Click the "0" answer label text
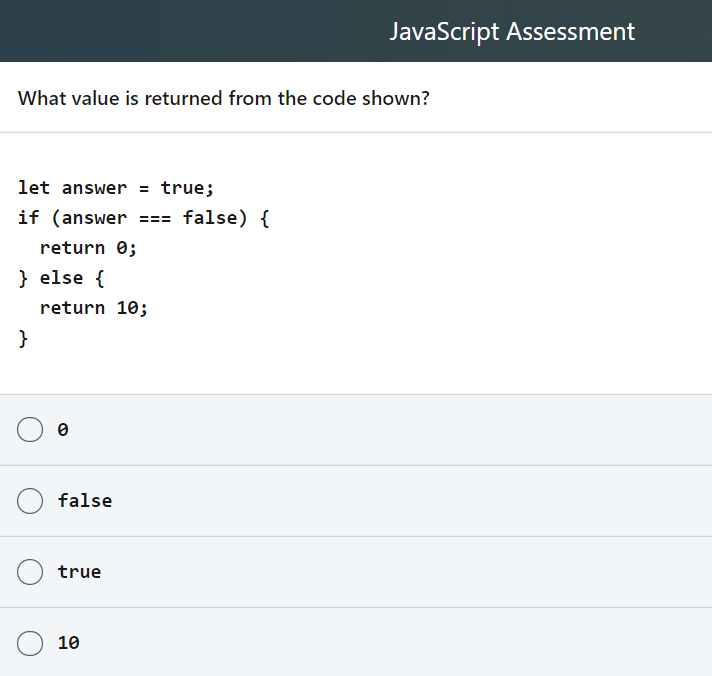 coord(63,430)
